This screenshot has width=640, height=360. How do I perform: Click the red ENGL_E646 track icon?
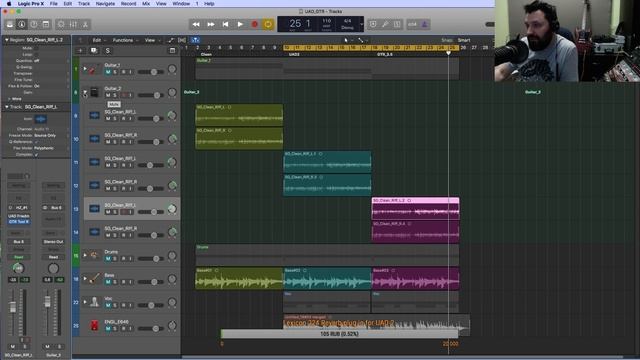pos(94,326)
